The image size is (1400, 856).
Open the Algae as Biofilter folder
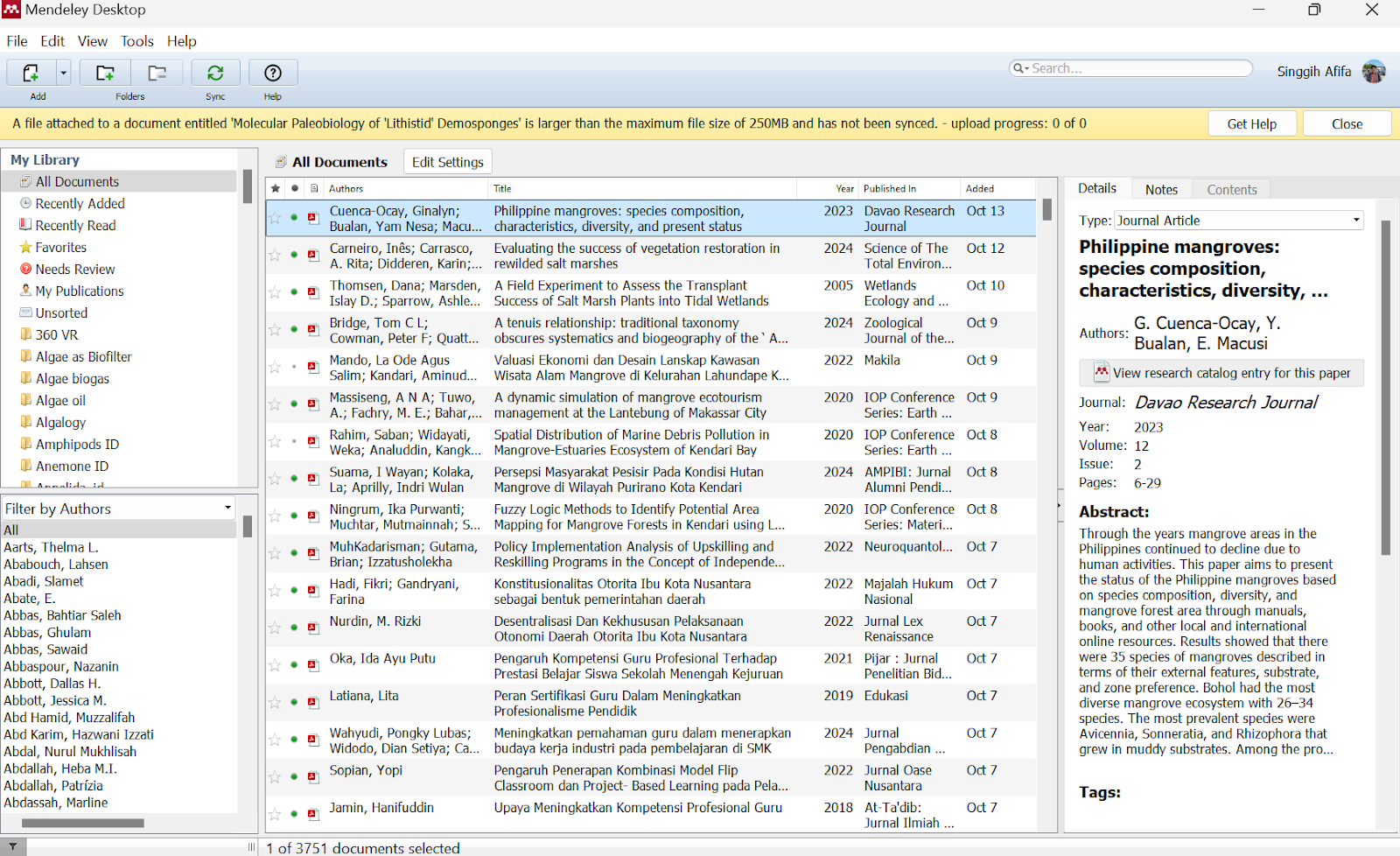click(83, 356)
